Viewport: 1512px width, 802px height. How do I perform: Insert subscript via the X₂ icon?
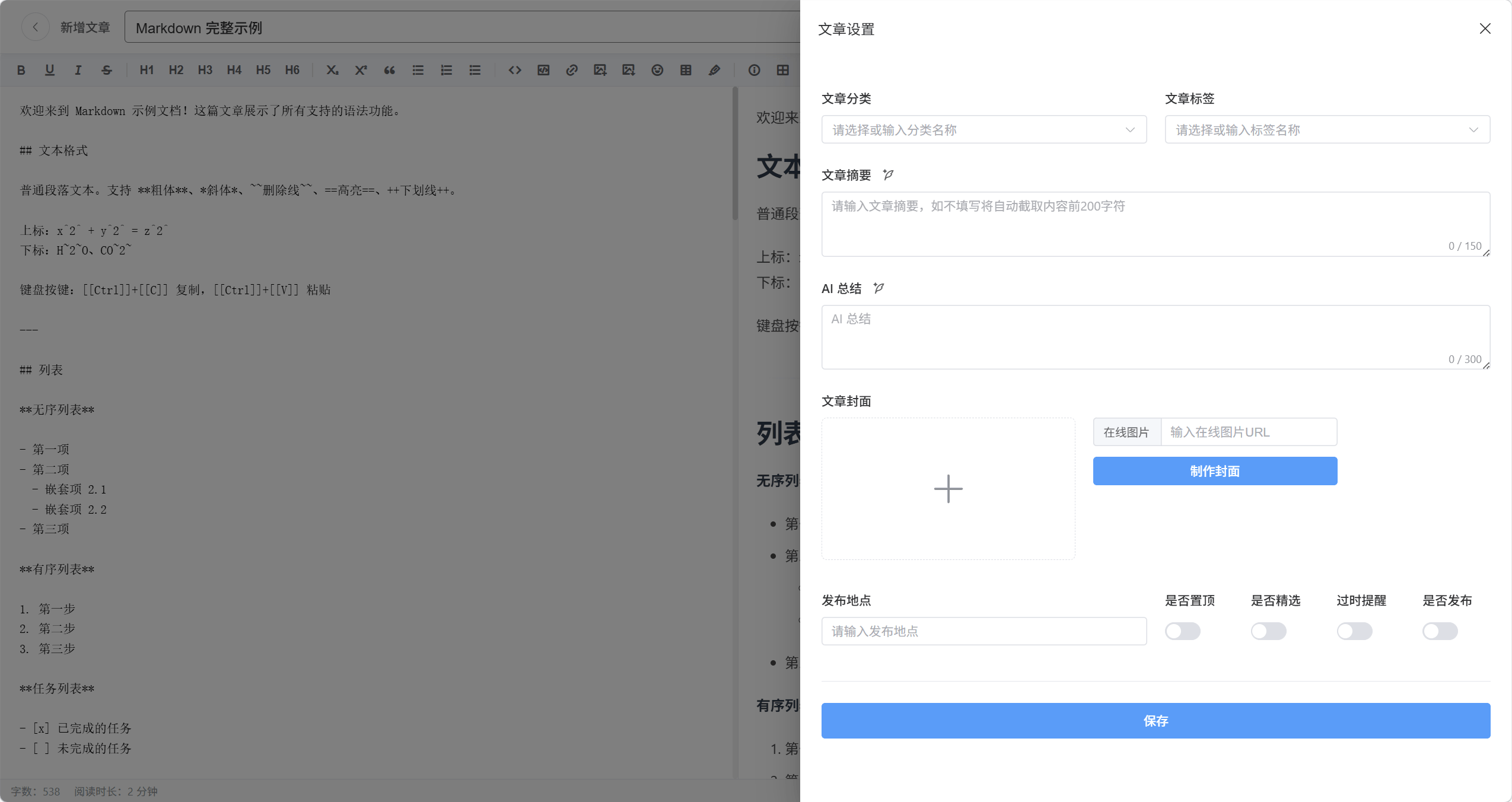click(332, 70)
